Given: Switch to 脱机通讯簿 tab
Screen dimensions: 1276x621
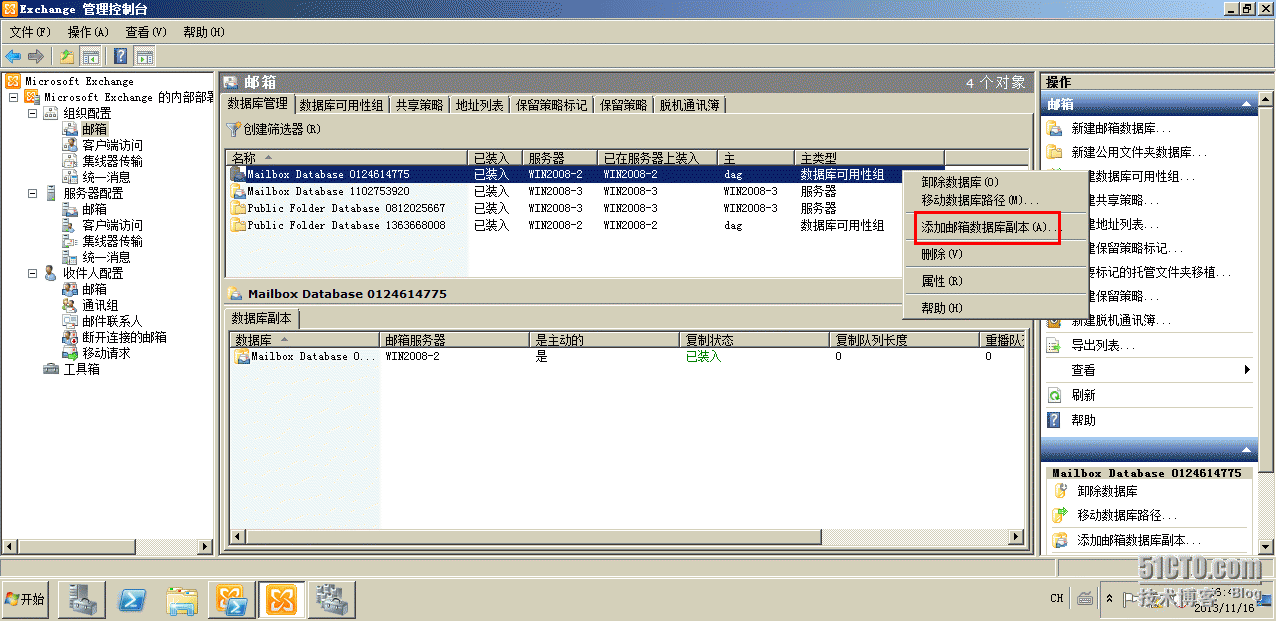Looking at the screenshot, I should (x=691, y=105).
